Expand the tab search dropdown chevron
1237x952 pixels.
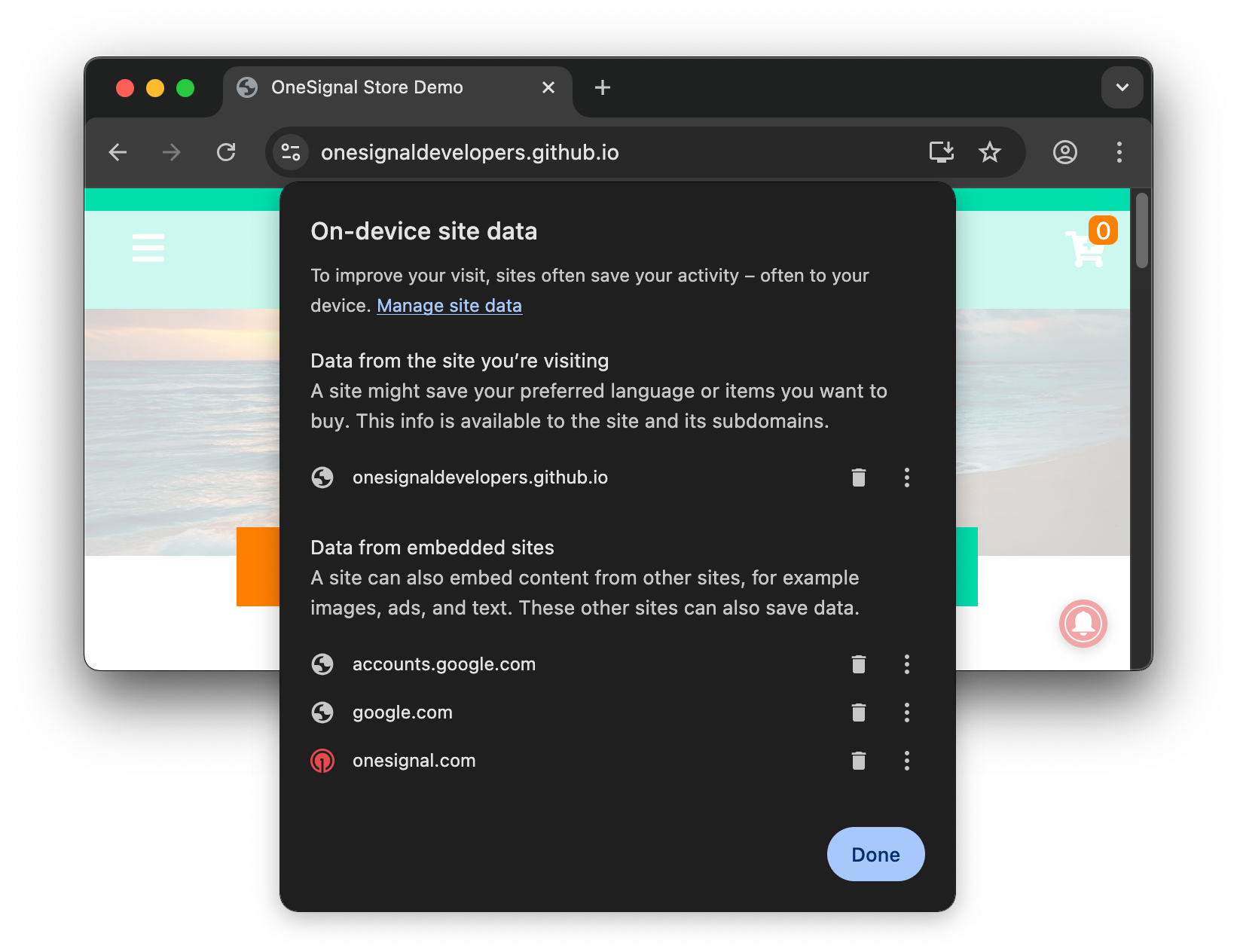pyautogui.click(x=1122, y=87)
